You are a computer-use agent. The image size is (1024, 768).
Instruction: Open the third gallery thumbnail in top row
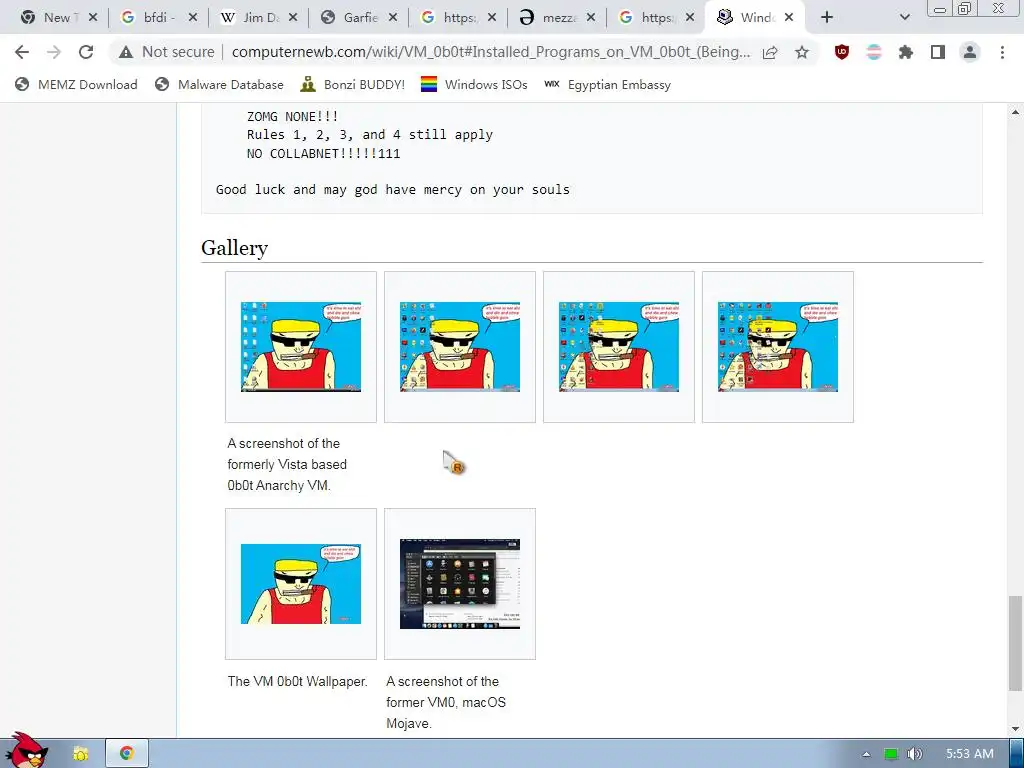pos(619,347)
